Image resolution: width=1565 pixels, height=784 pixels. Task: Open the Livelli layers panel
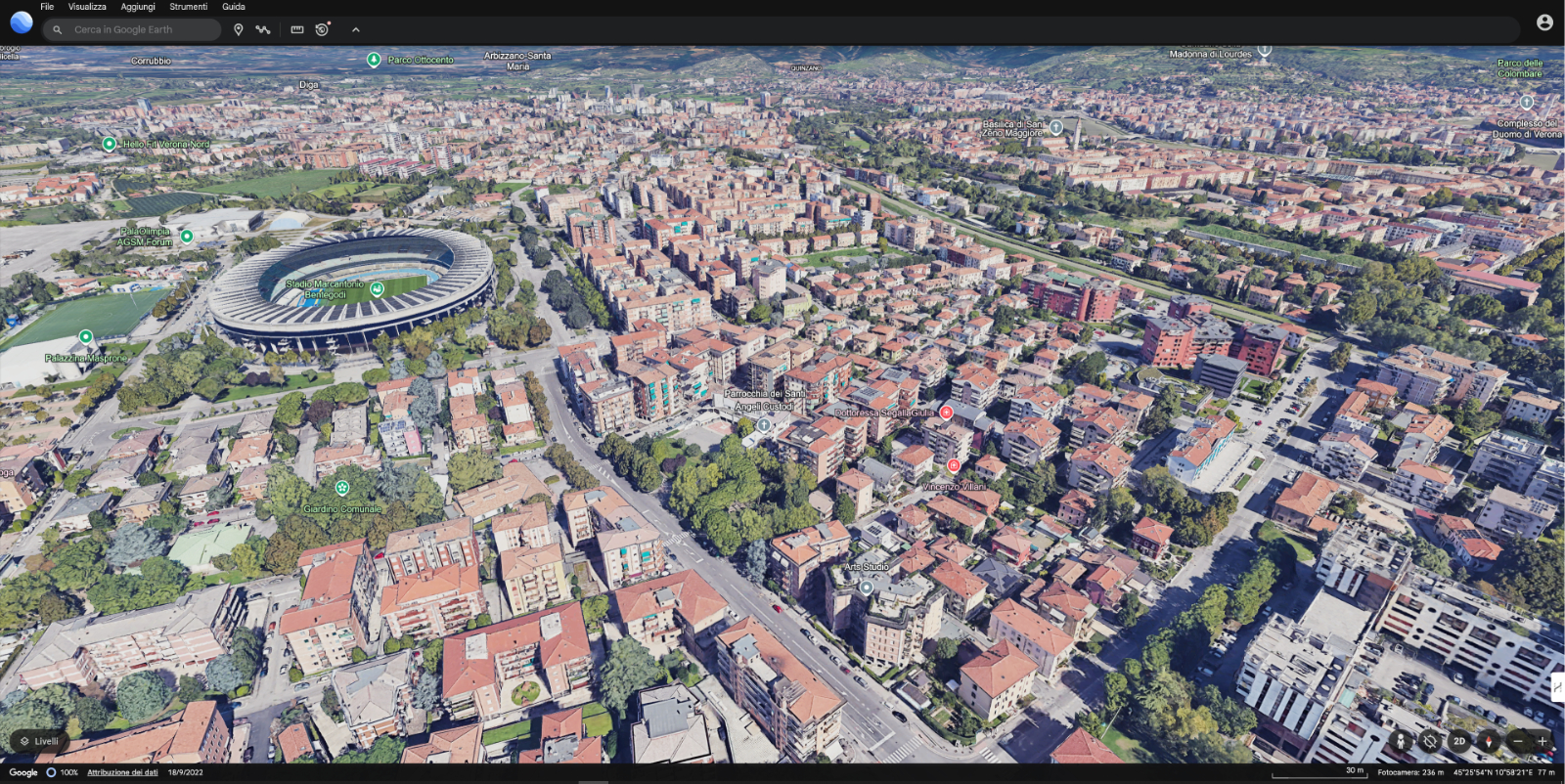[x=39, y=741]
